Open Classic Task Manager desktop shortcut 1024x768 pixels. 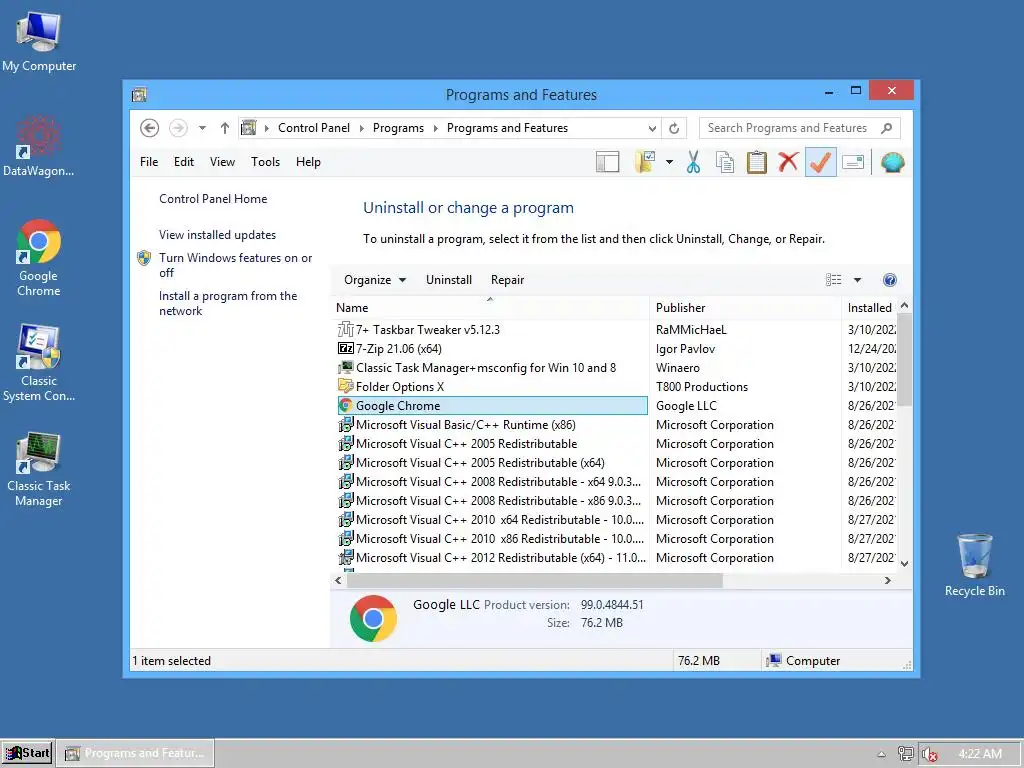click(x=39, y=469)
